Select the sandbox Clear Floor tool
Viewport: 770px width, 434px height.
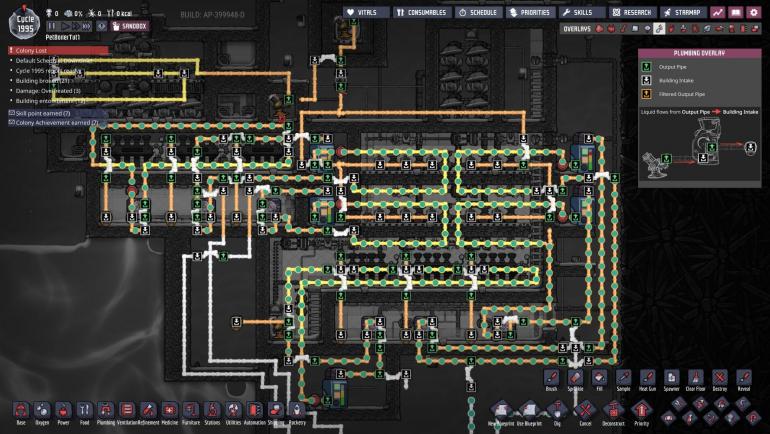coord(695,380)
